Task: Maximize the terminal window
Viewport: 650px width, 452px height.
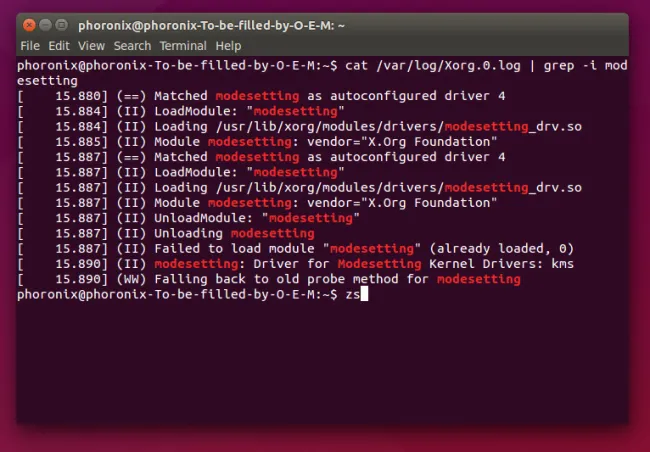Action: click(x=61, y=25)
